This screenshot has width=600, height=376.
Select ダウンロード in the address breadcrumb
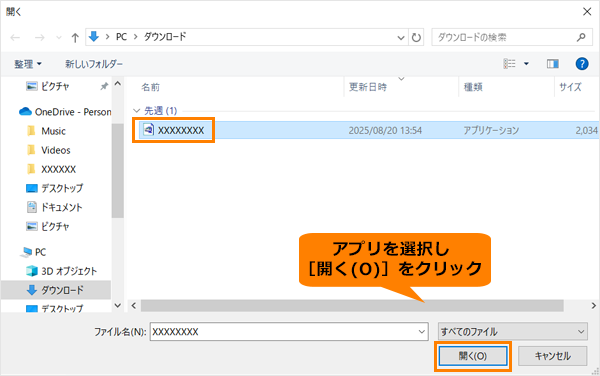[165, 37]
